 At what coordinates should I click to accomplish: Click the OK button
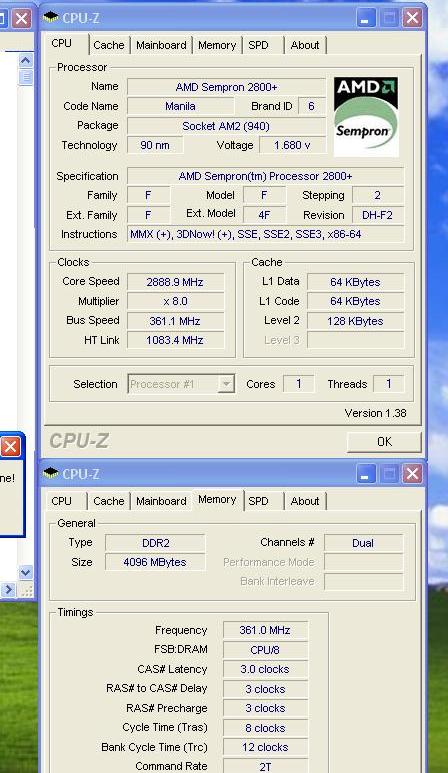tap(384, 442)
